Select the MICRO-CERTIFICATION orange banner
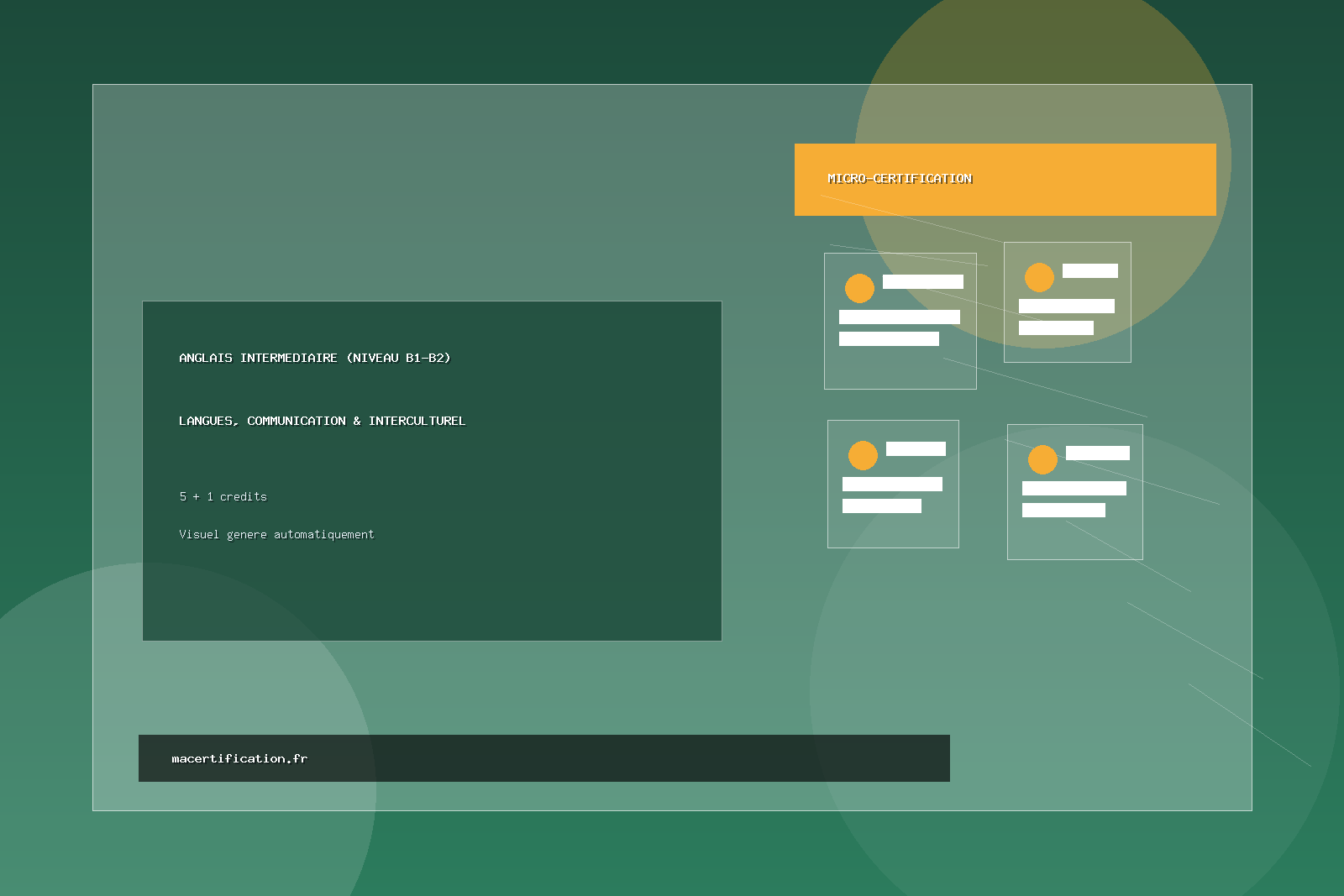Screen dimensions: 1344x896 click(x=1005, y=180)
